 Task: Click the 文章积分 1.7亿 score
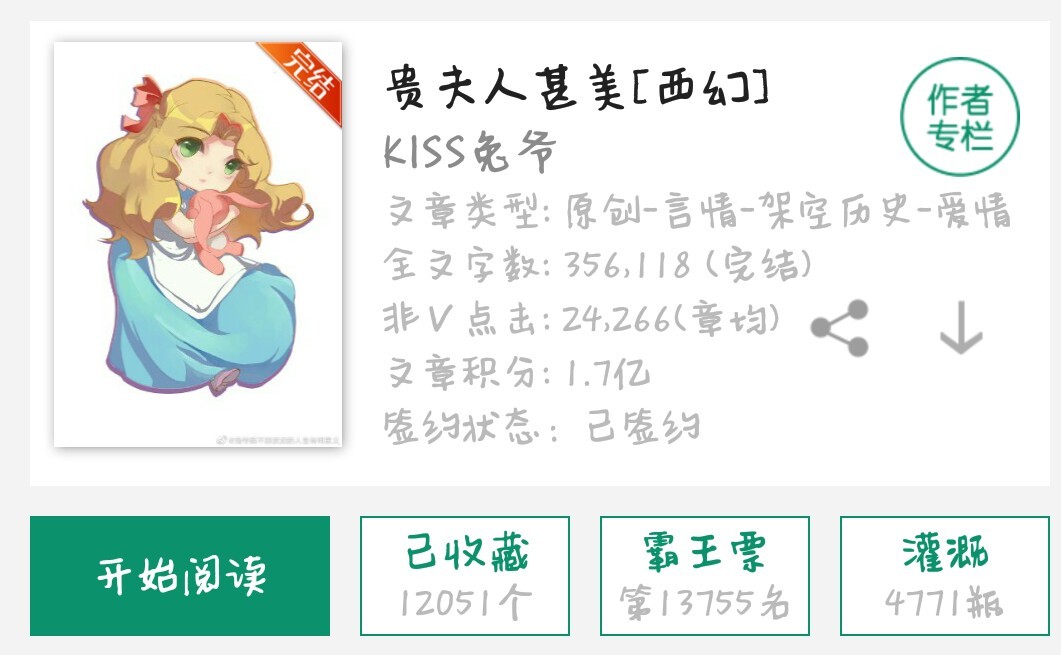pos(518,372)
